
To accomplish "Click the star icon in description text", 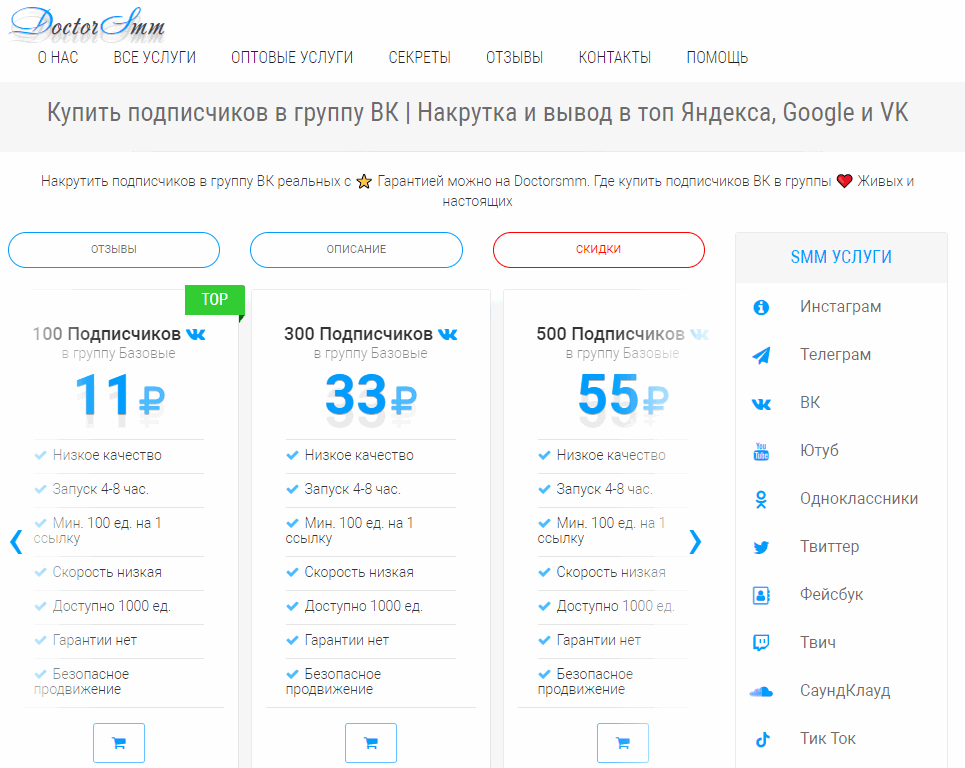I will click(364, 182).
